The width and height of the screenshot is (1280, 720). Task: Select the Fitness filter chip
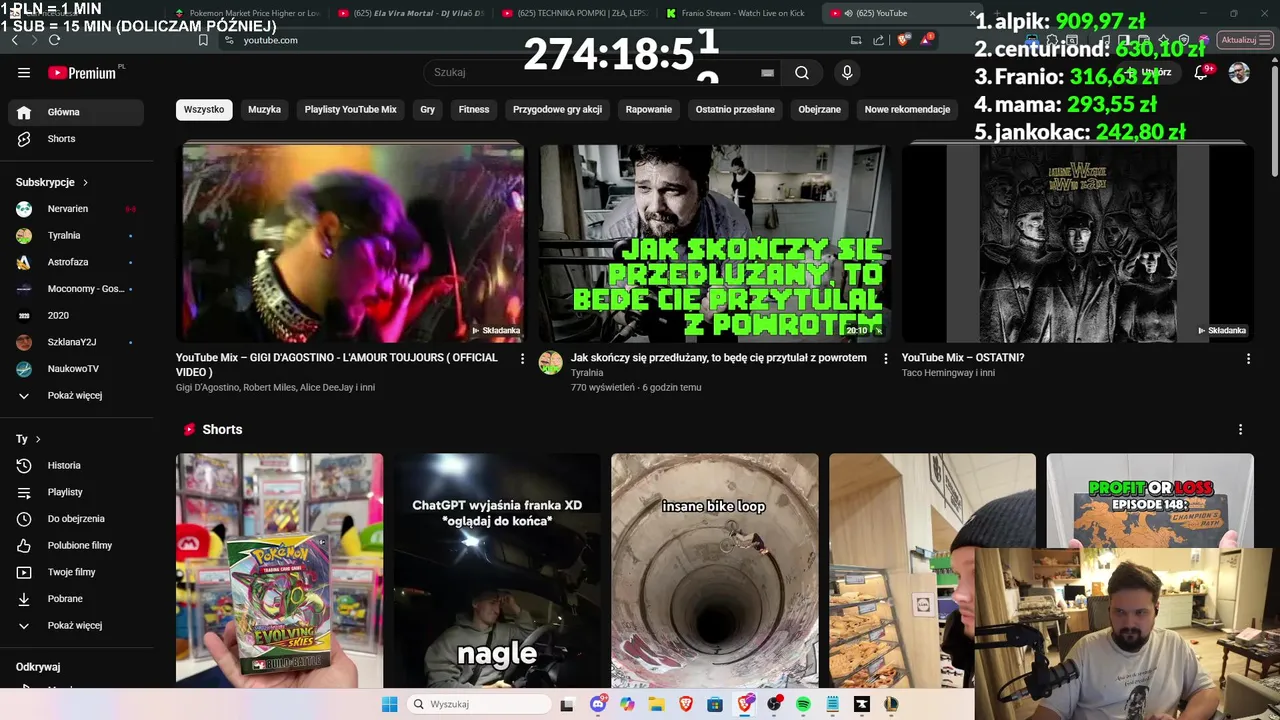pyautogui.click(x=474, y=109)
